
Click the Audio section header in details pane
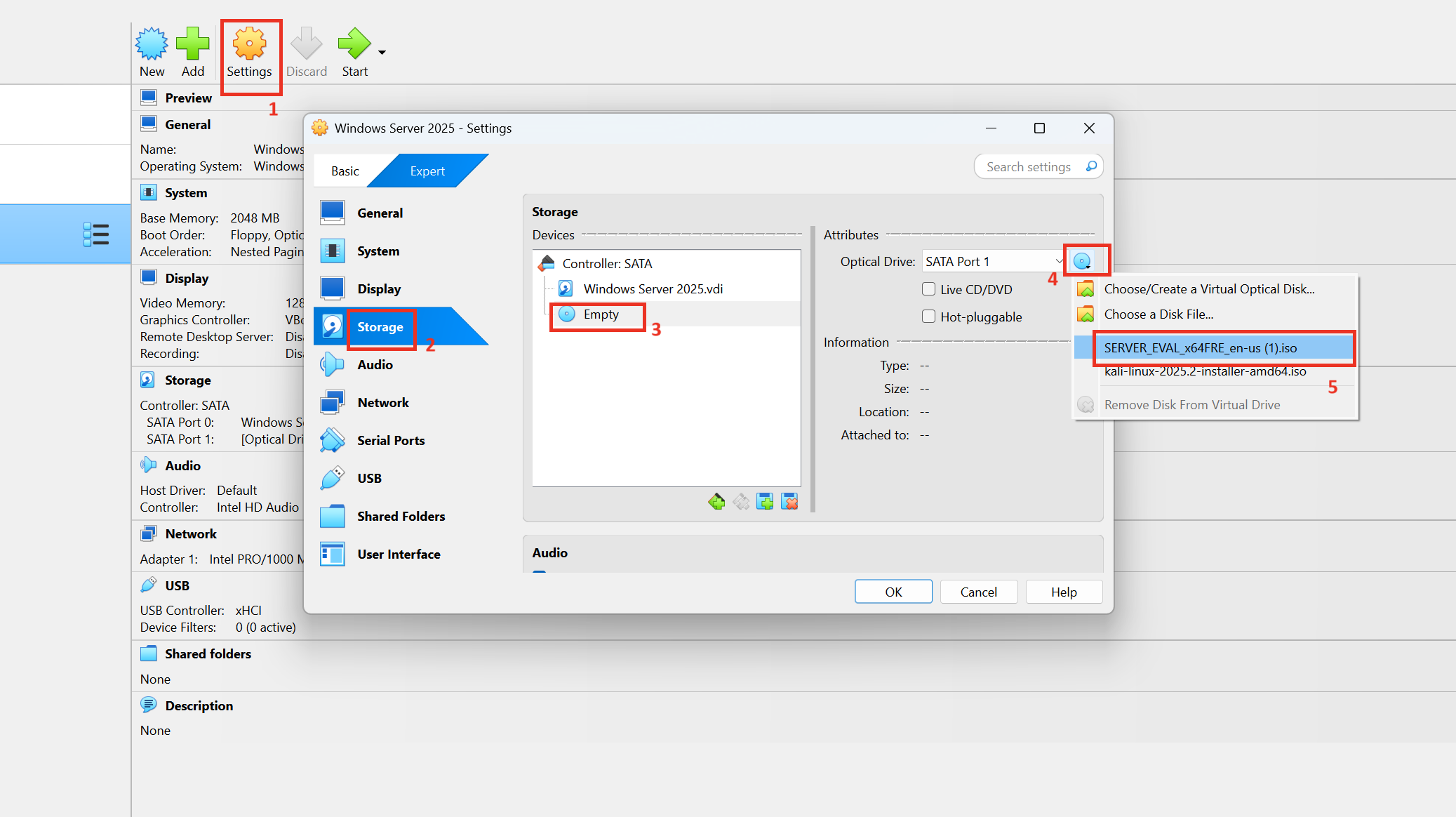click(182, 465)
